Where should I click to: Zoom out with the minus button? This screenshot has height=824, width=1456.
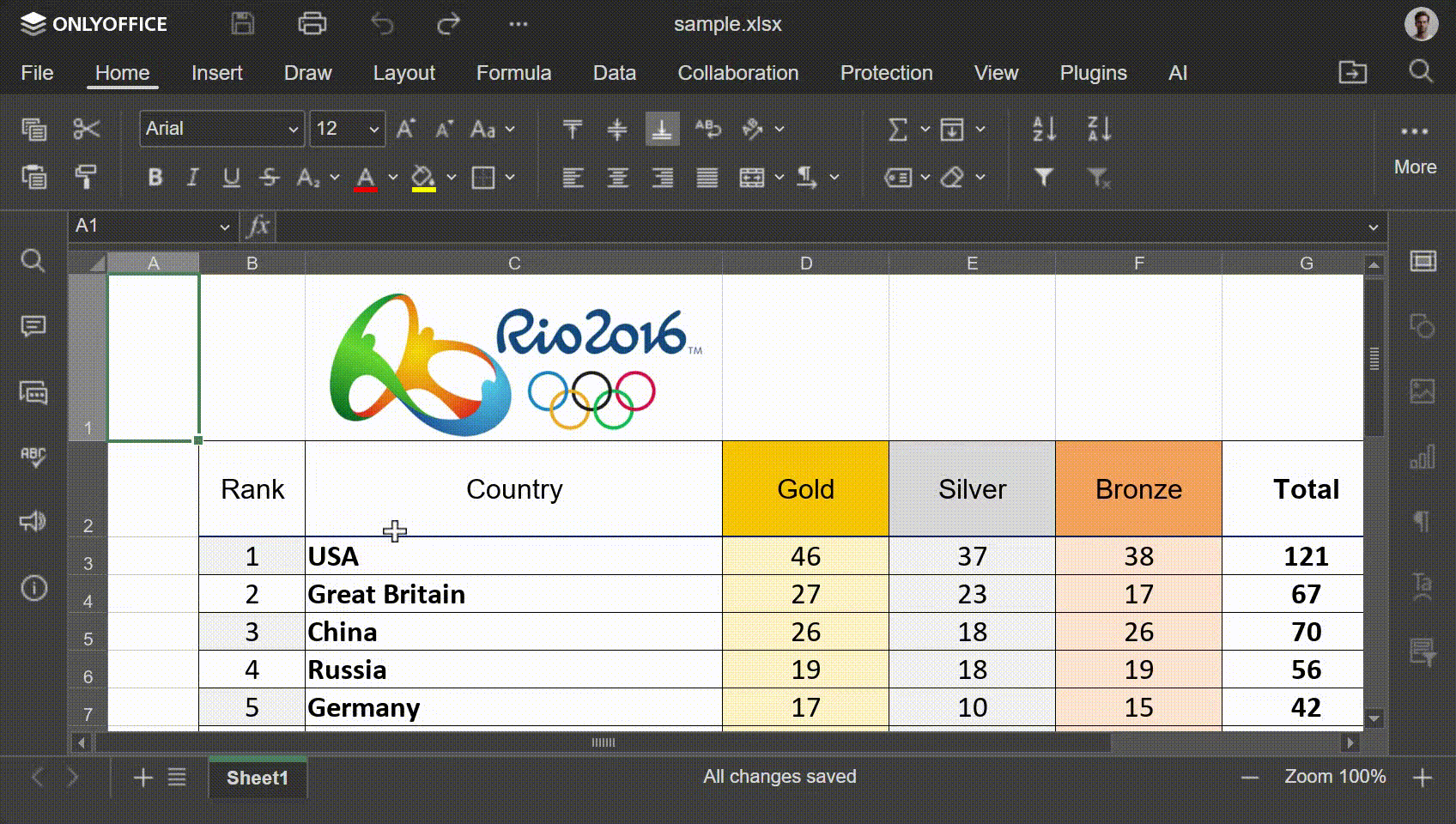point(1250,778)
